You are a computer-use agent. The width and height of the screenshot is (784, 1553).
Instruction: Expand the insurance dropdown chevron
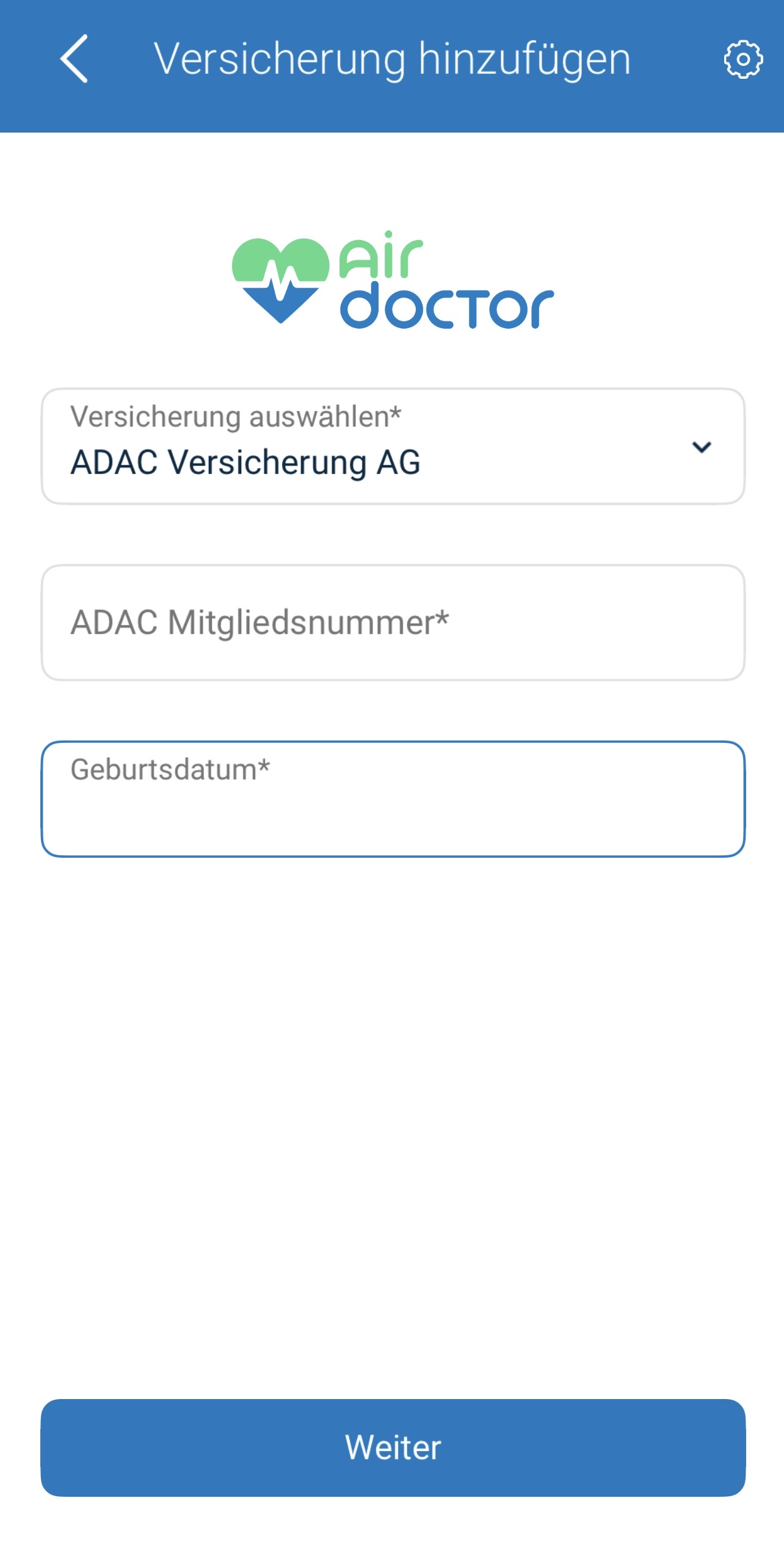pos(702,447)
